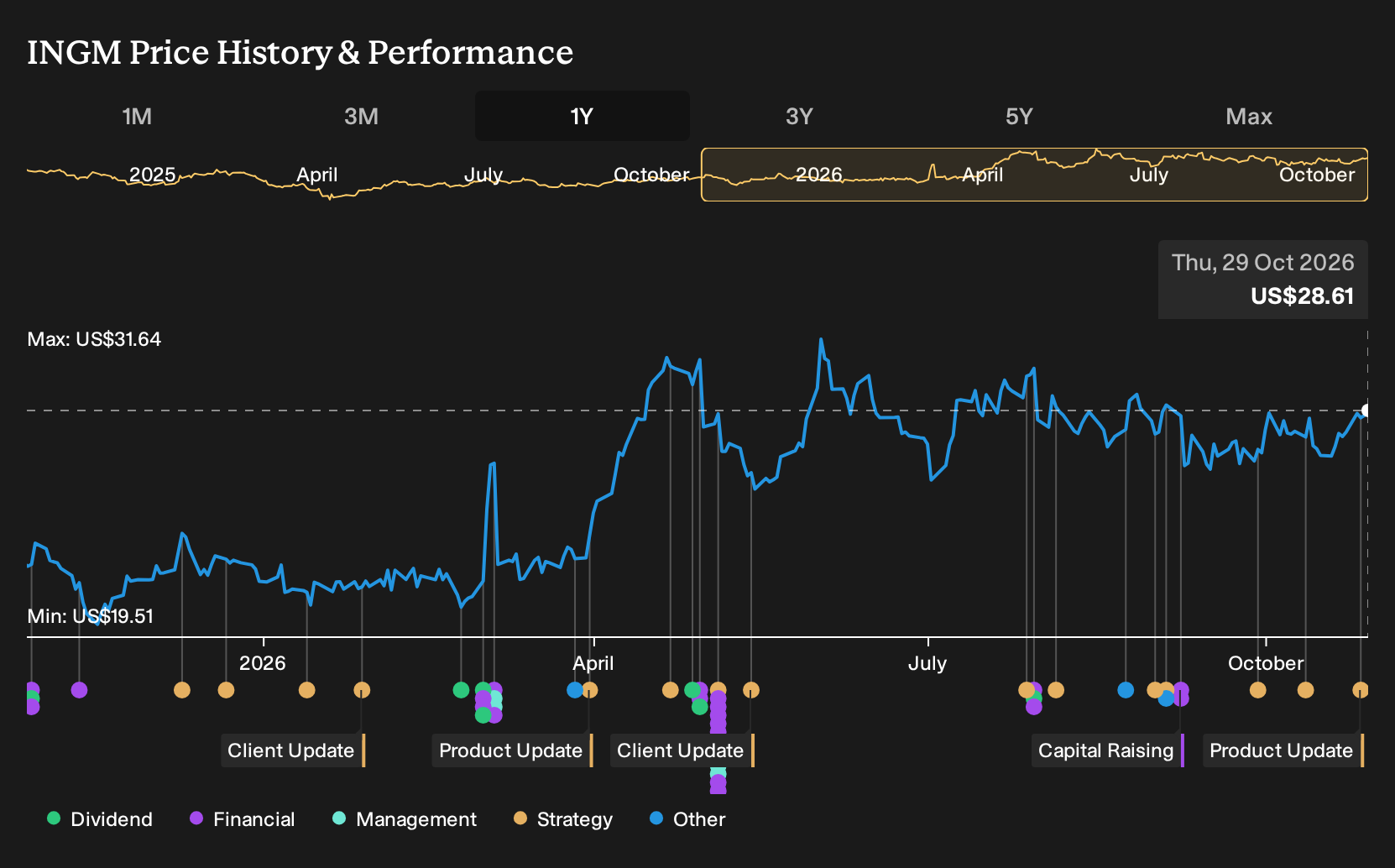Screen dimensions: 1395x868
Task: Click the Max: US$31.64 label
Action: point(94,339)
